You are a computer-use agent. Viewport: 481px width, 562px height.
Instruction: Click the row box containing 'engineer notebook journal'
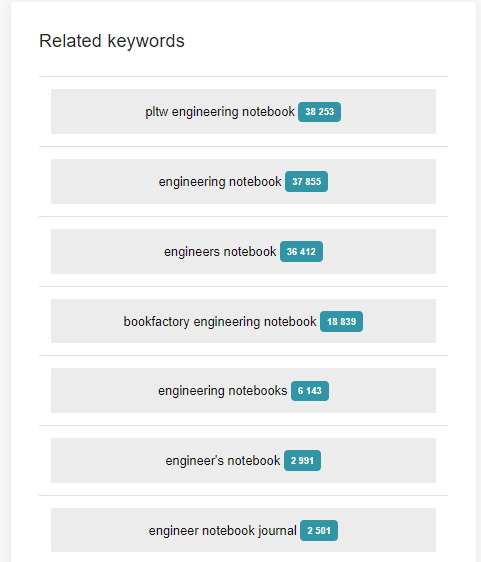pyautogui.click(x=243, y=530)
